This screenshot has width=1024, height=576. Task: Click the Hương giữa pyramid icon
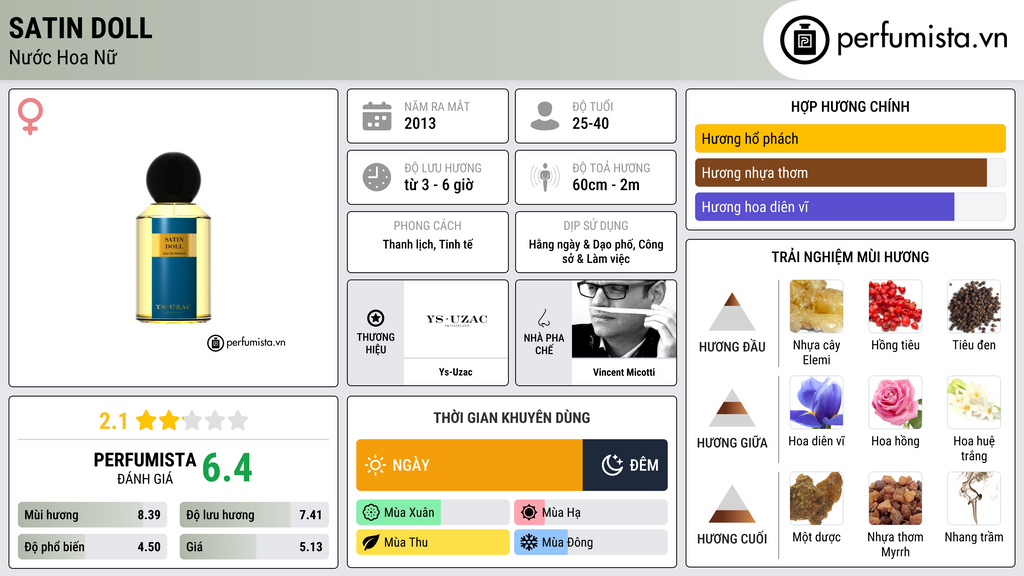pyautogui.click(x=732, y=408)
